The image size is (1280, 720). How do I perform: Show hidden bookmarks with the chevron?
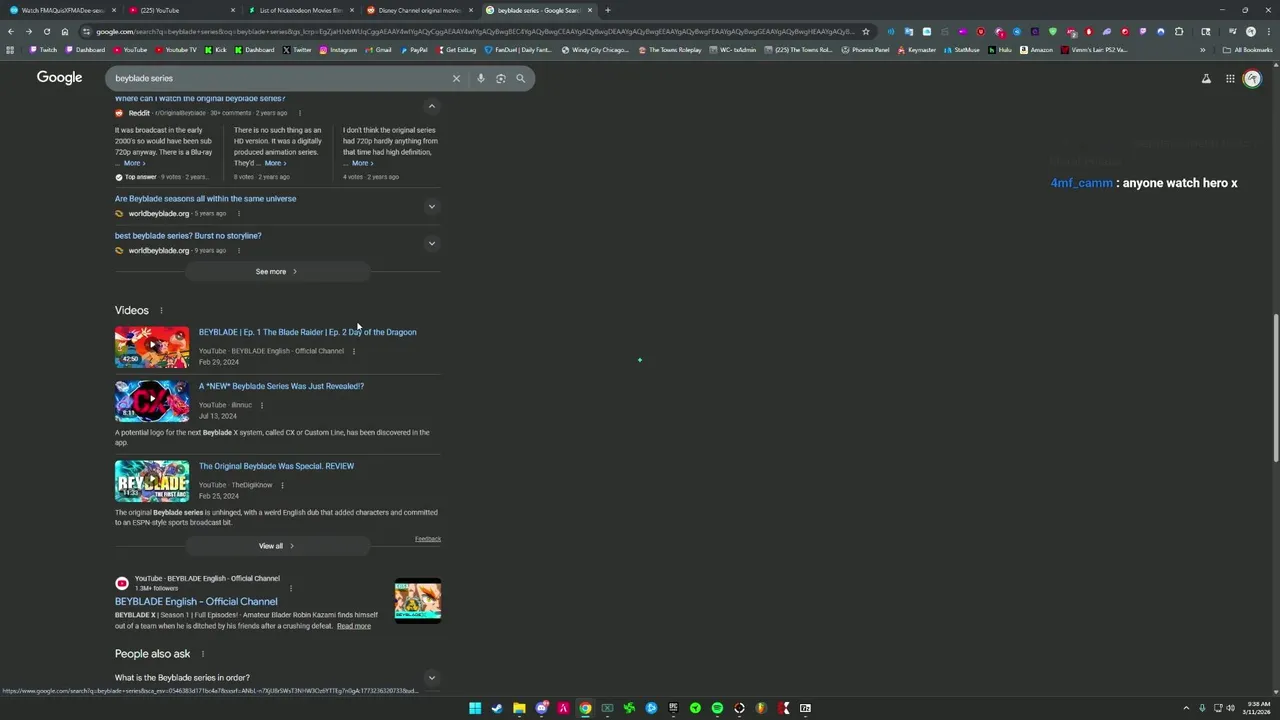(1203, 50)
